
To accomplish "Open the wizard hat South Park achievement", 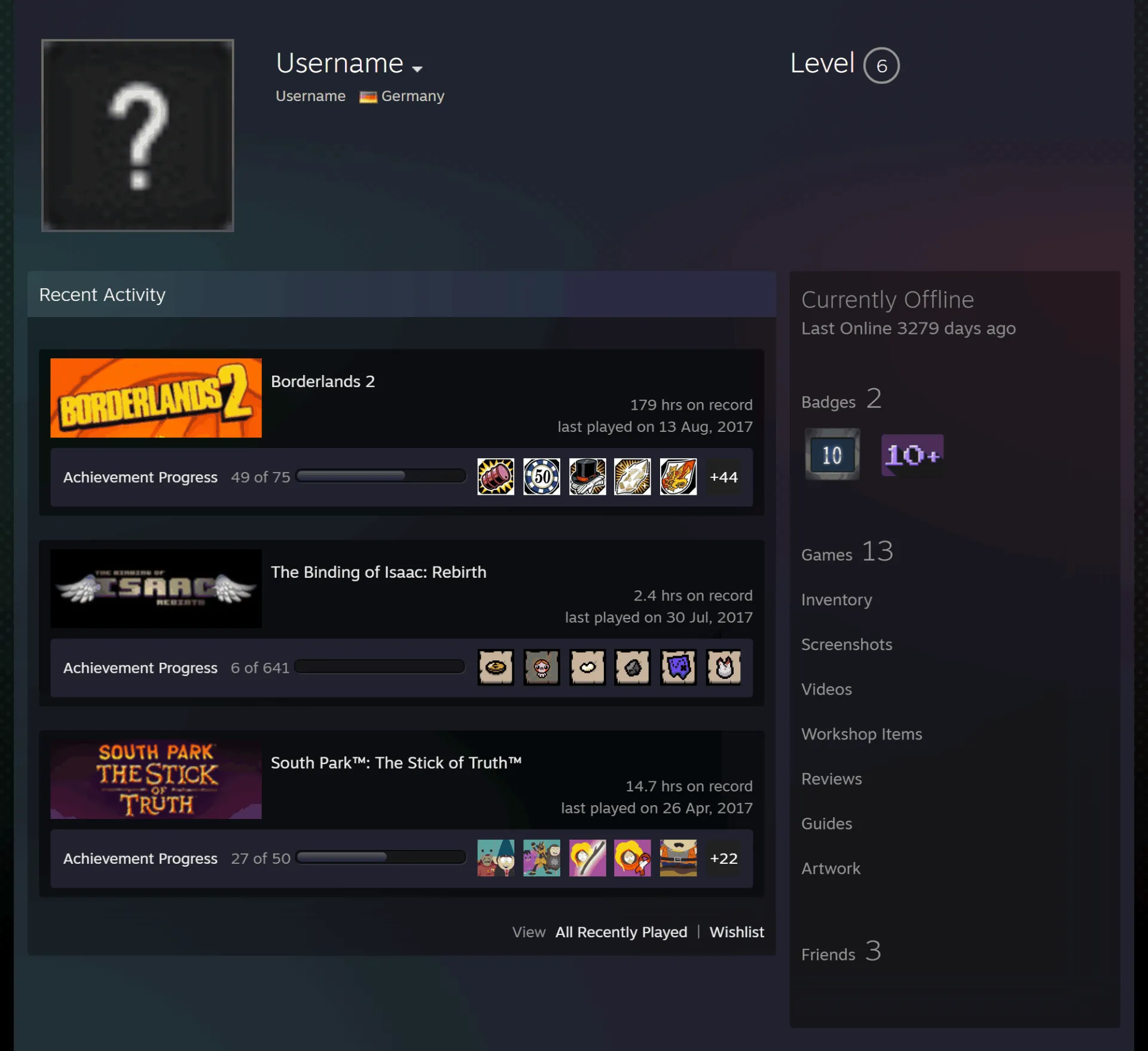I will [x=495, y=858].
